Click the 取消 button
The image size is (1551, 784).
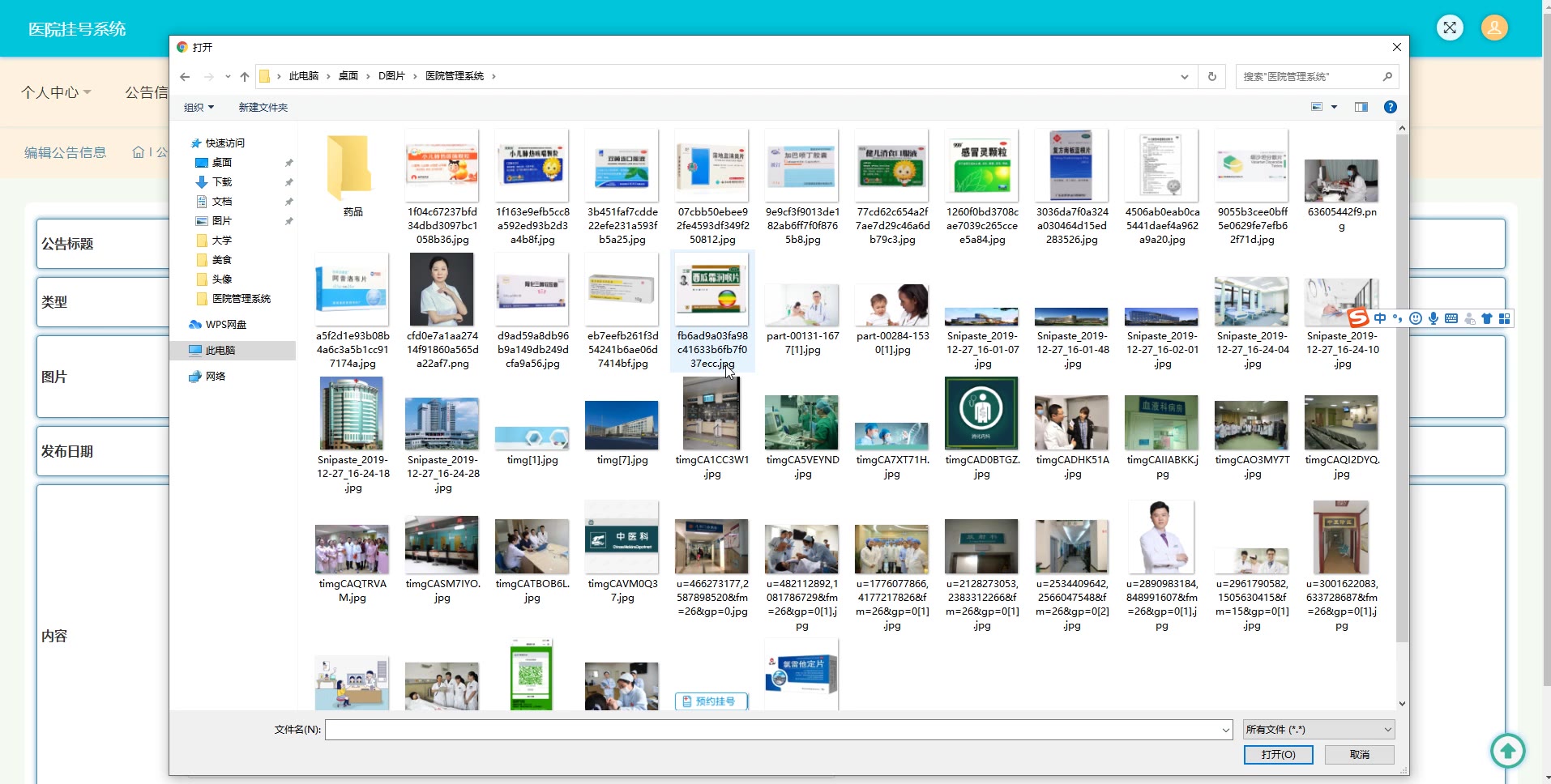point(1359,754)
